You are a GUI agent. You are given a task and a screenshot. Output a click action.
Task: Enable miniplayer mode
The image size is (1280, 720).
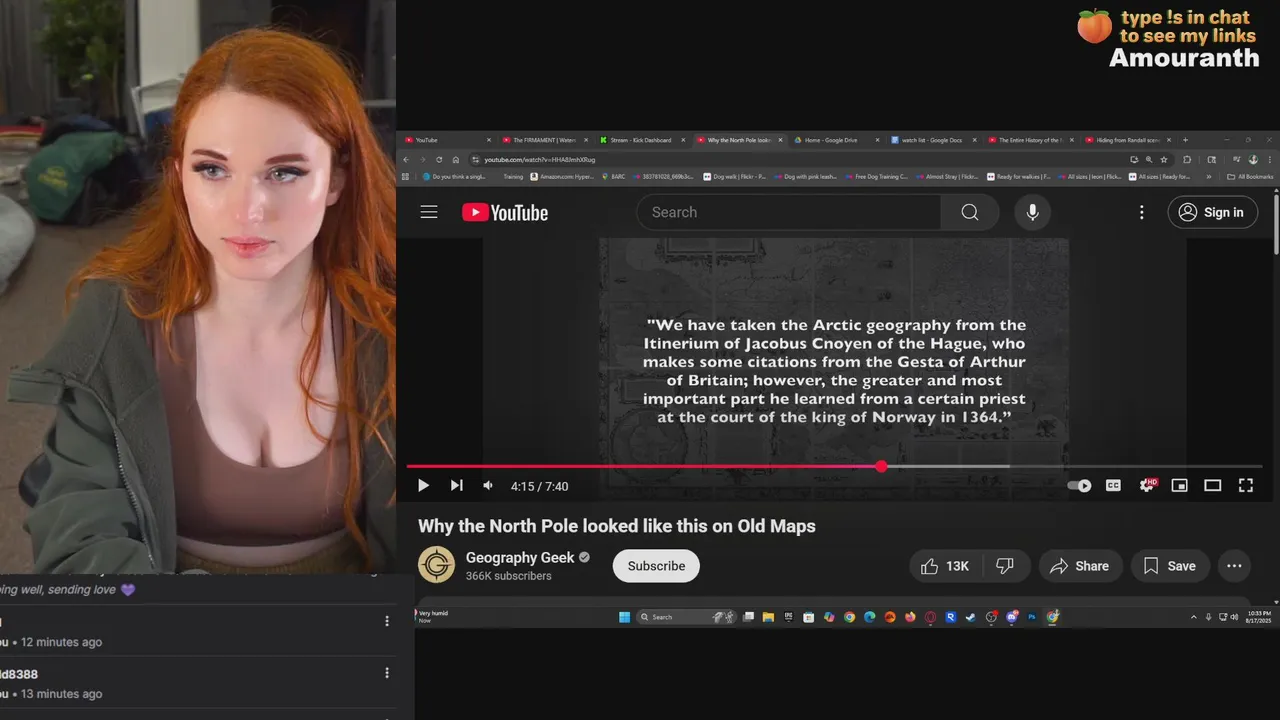pos(1180,486)
